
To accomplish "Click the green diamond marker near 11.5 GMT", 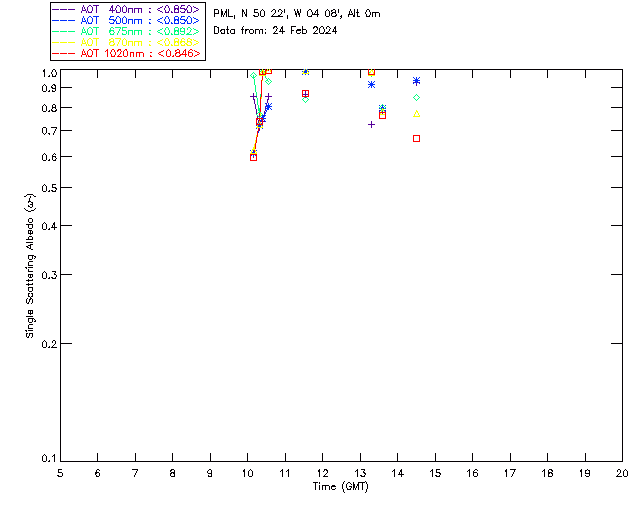I will pyautogui.click(x=305, y=100).
